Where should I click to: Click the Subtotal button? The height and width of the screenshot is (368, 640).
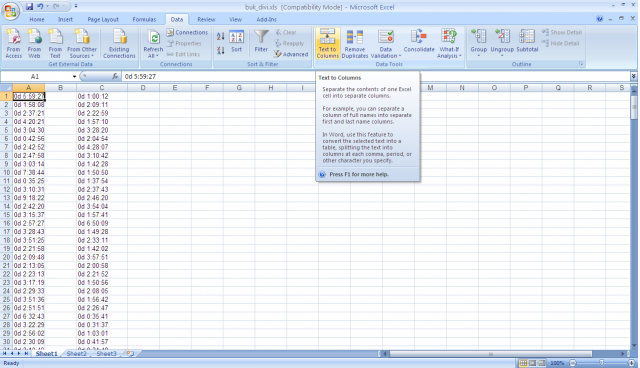click(527, 41)
